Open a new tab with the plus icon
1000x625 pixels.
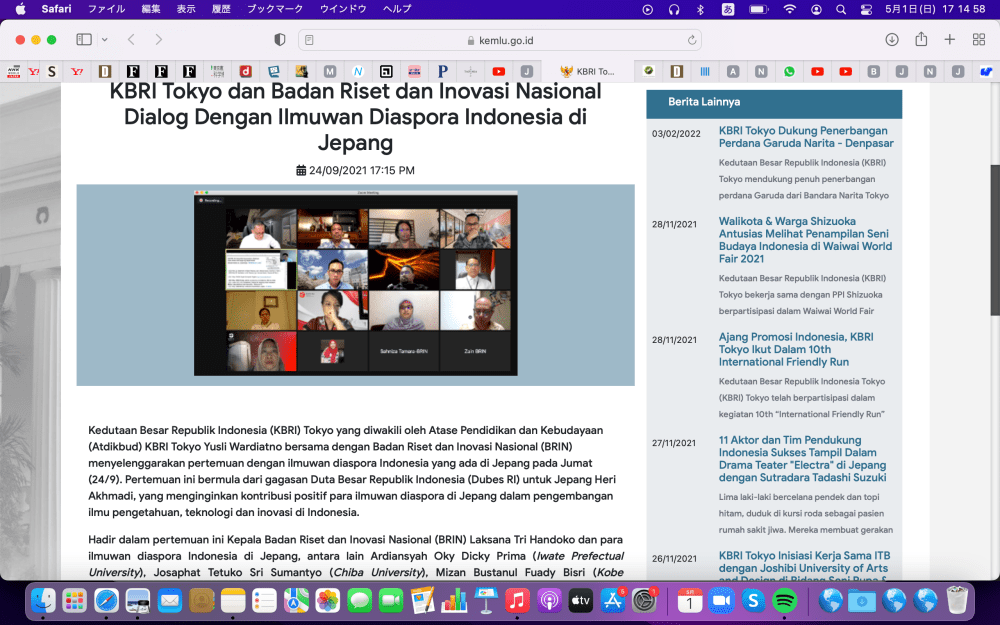948,39
